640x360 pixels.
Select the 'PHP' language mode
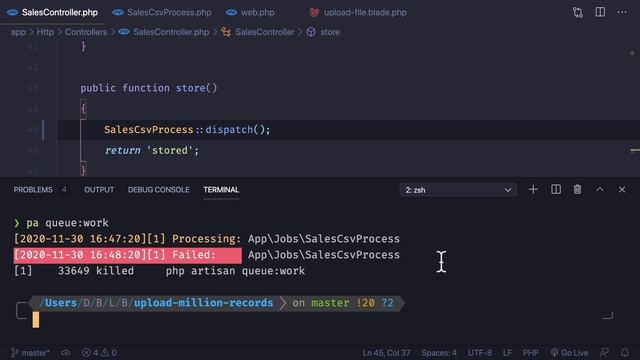click(531, 353)
